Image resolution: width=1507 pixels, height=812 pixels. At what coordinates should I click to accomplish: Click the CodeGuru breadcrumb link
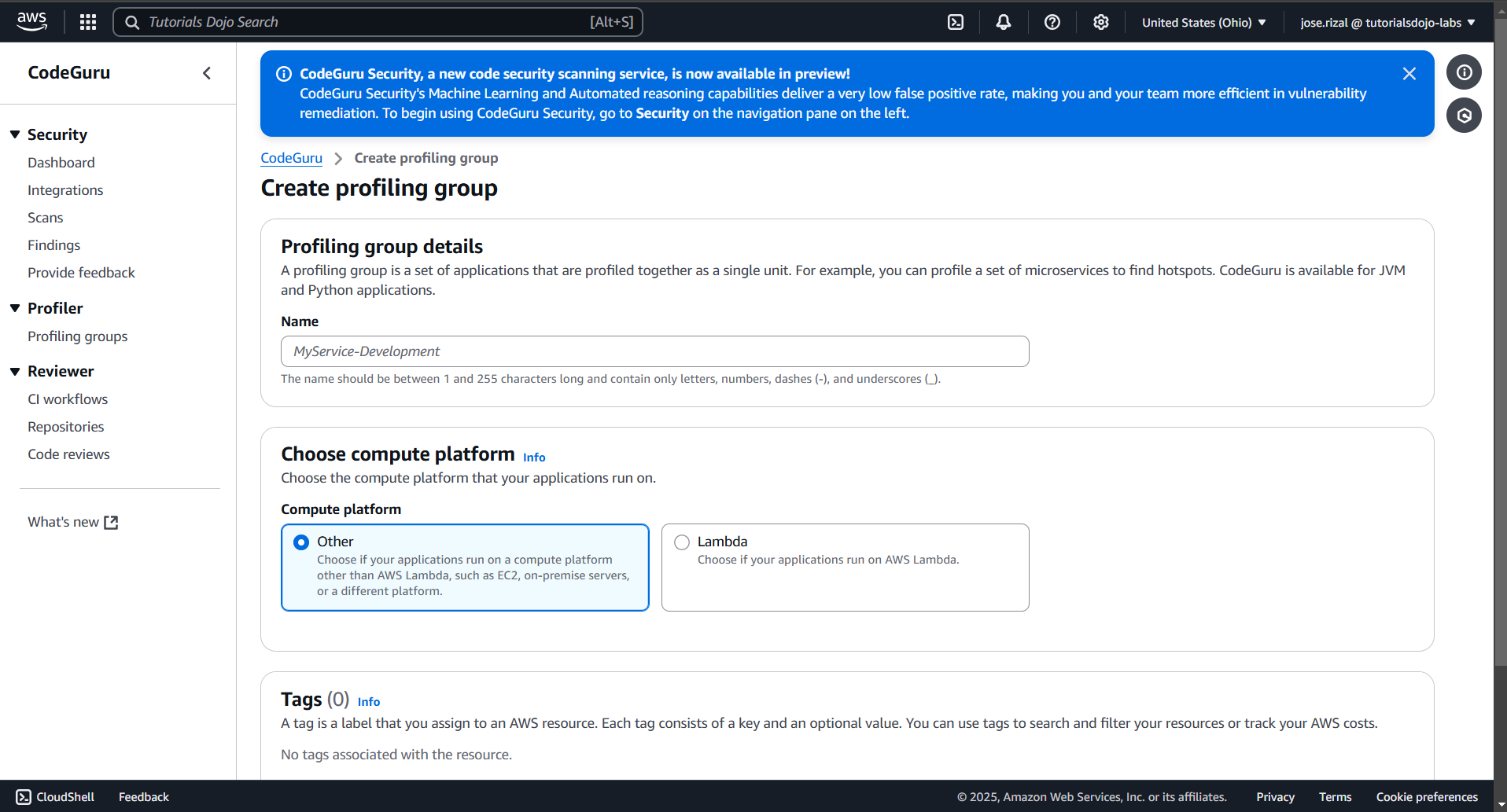(x=292, y=158)
